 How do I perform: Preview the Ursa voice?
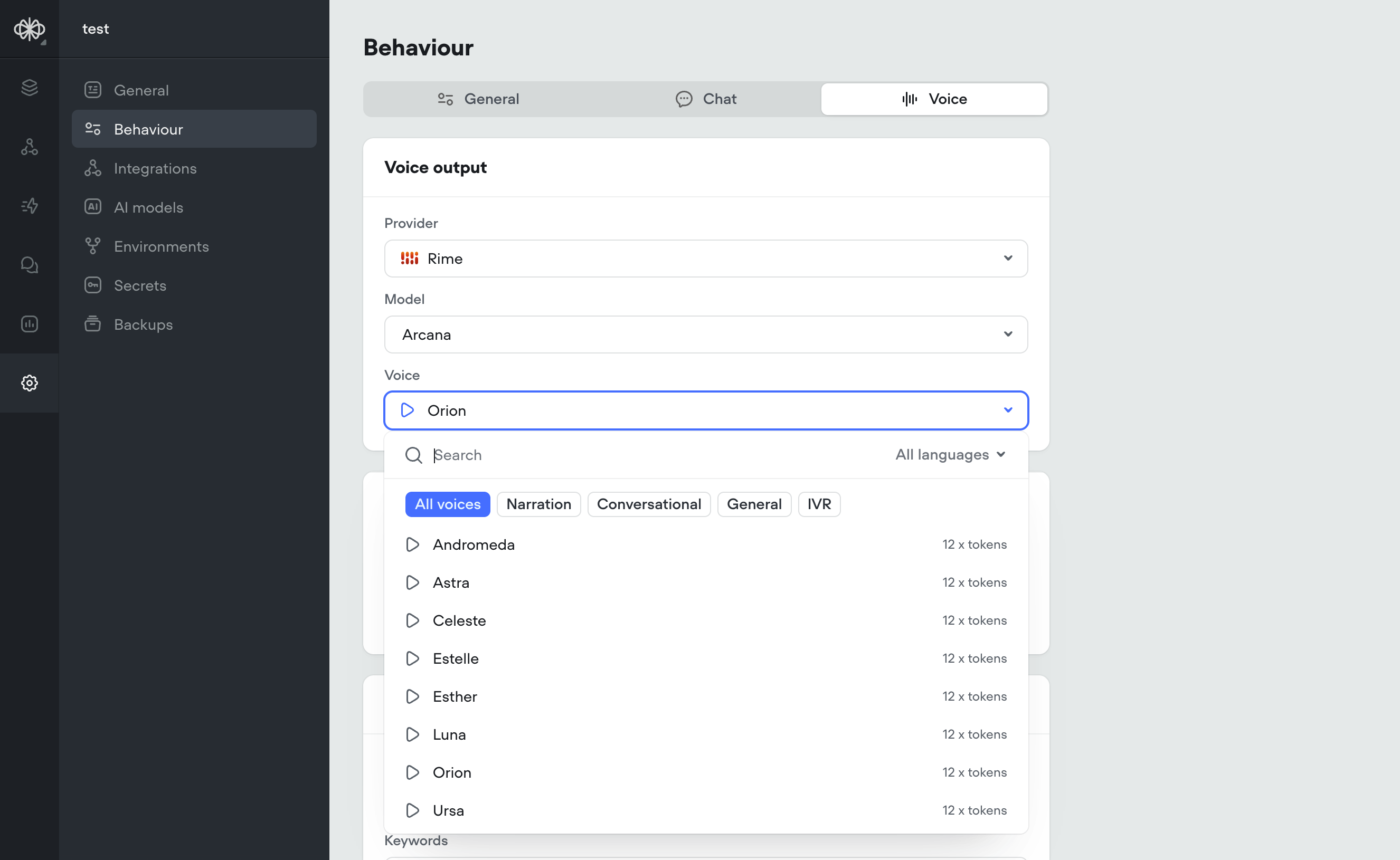pos(412,810)
